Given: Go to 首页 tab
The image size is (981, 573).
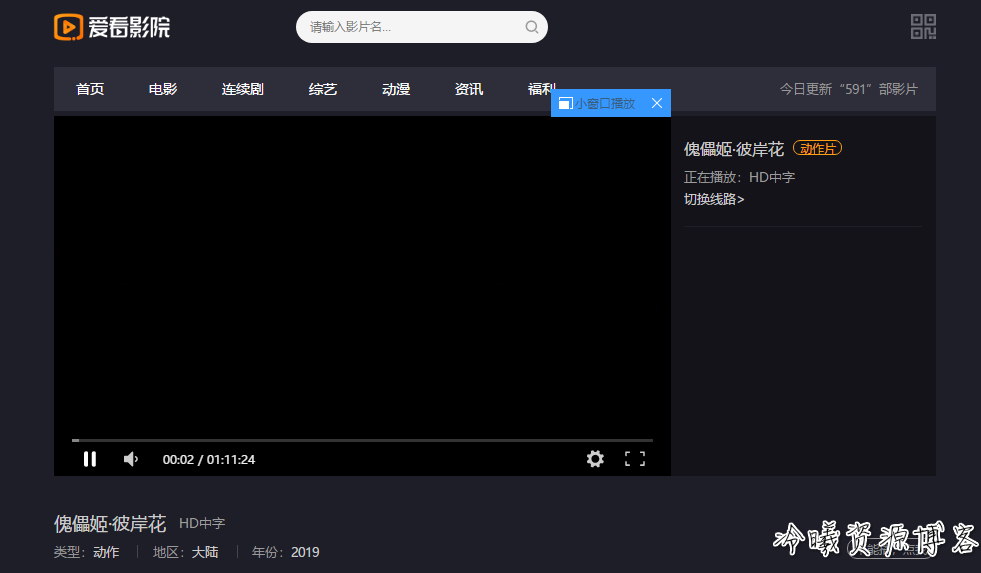Looking at the screenshot, I should pos(90,89).
